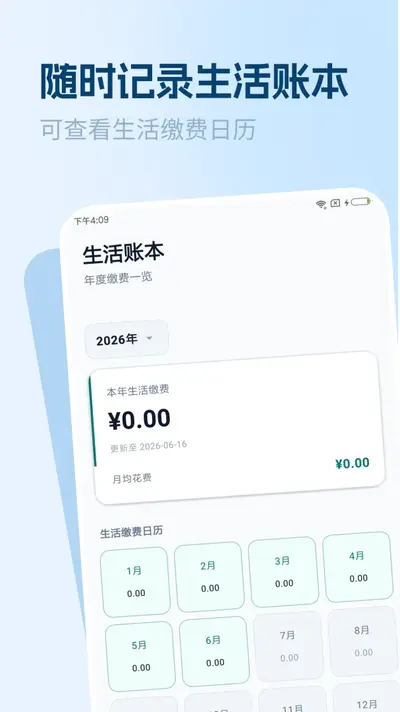Image resolution: width=400 pixels, height=712 pixels.
Task: Select the 5月 calendar tile
Action: pos(140,656)
